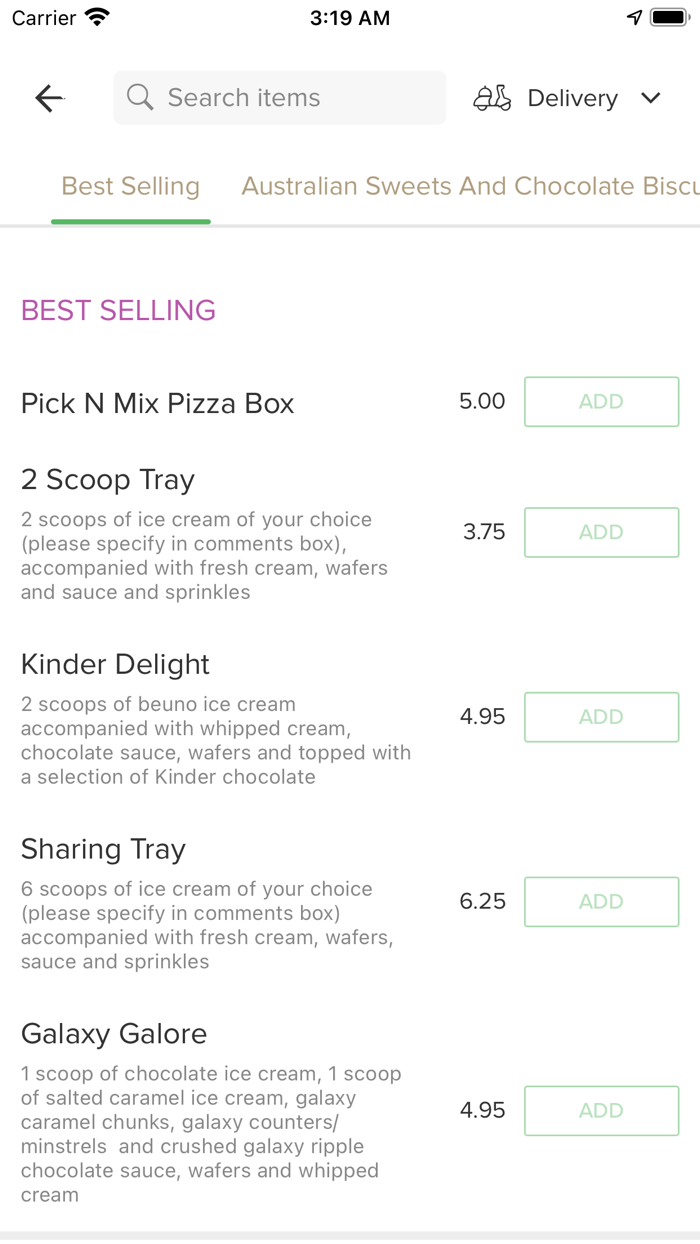
Task: Tap the Pick N Mix Pizza Box title
Action: click(158, 404)
